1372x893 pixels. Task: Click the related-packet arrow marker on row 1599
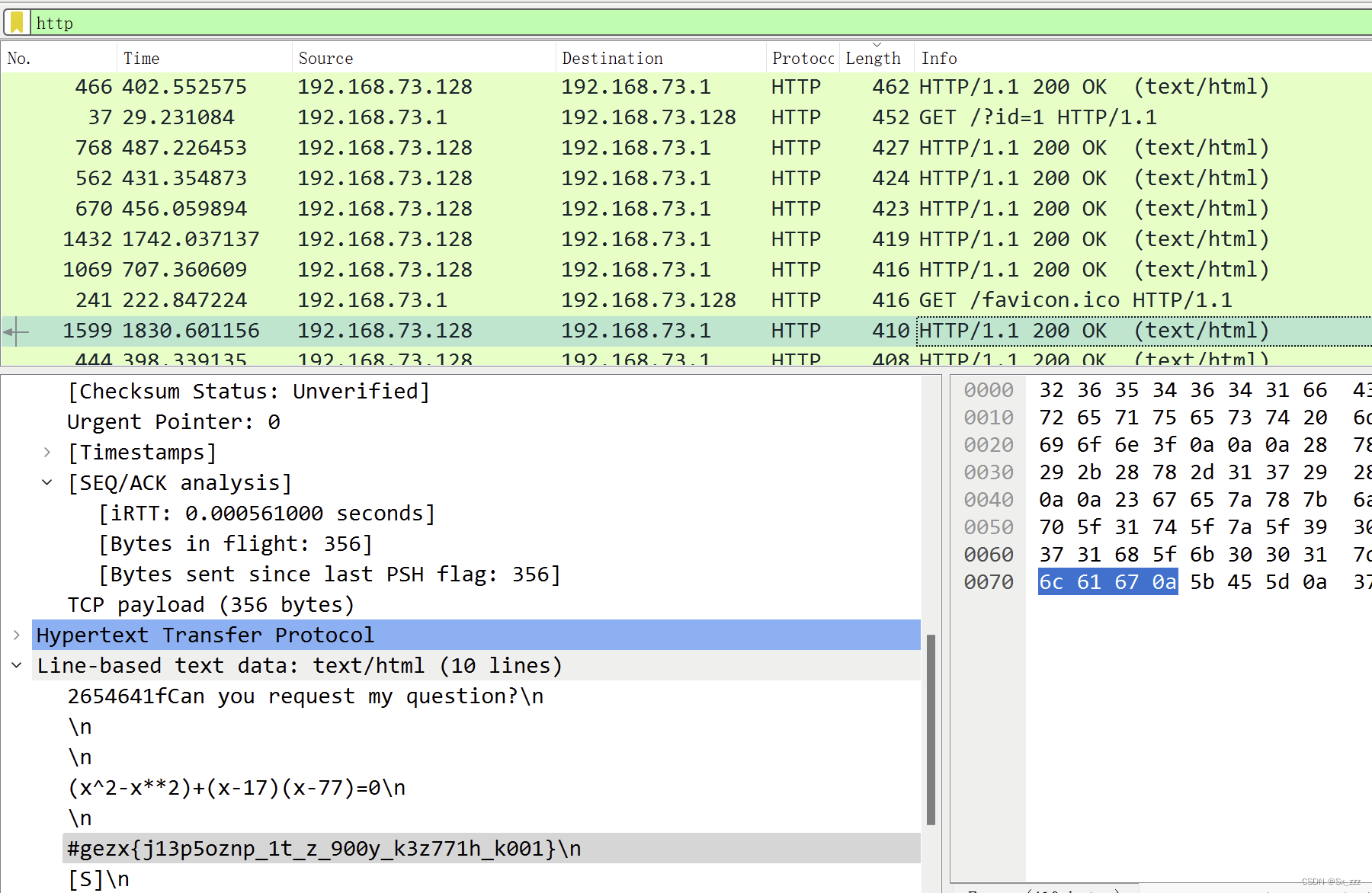[x=15, y=331]
